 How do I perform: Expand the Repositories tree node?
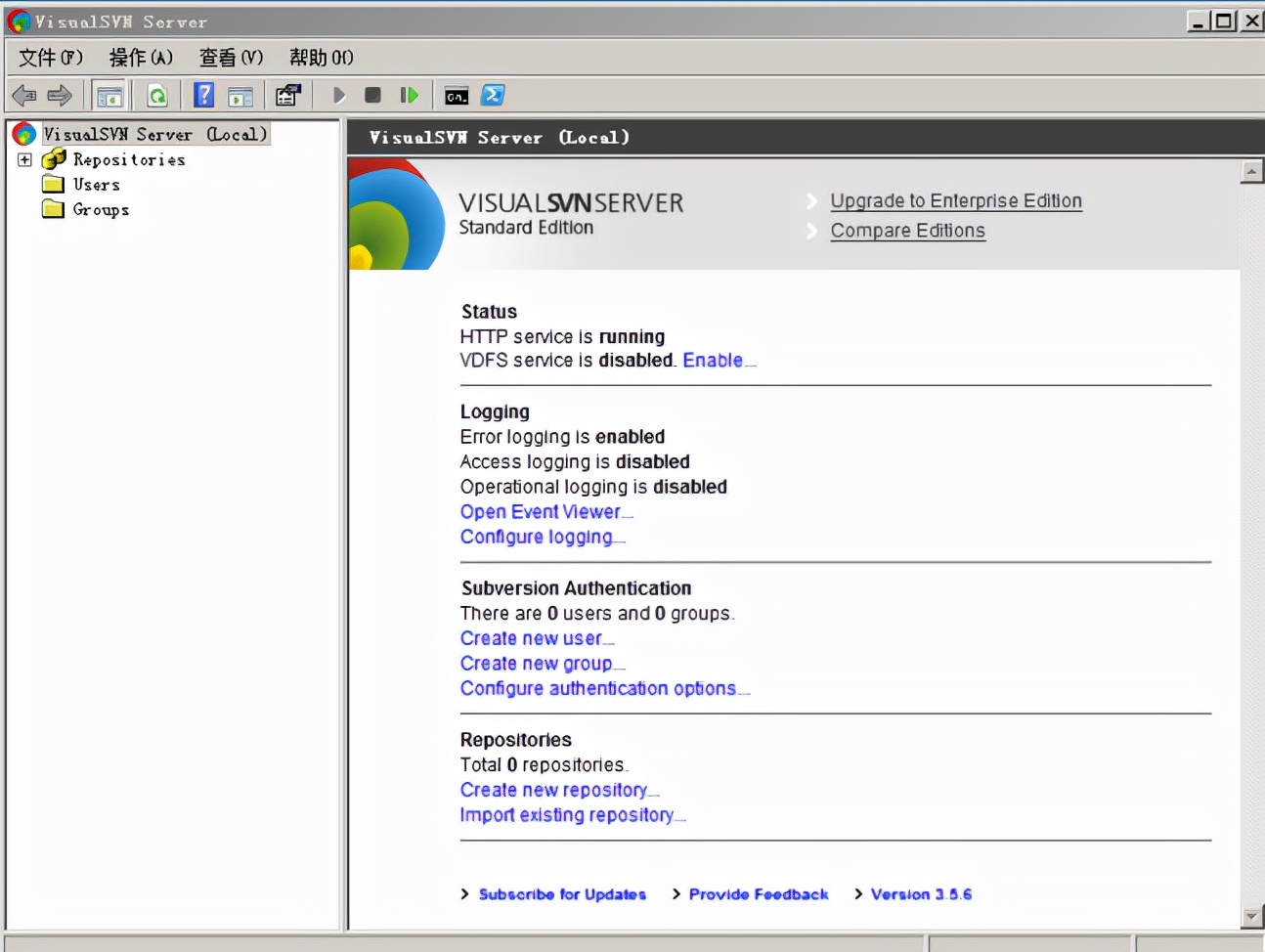click(25, 159)
